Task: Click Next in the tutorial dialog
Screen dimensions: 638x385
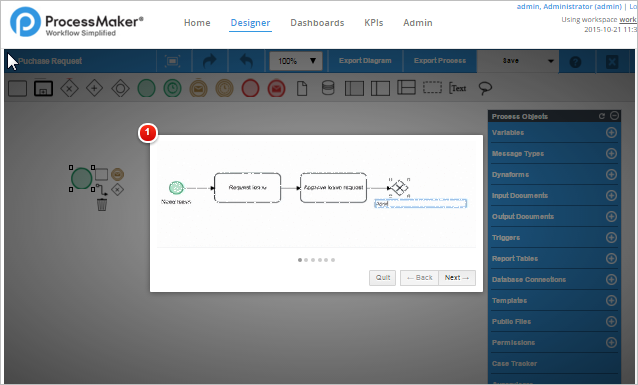Action: [457, 278]
